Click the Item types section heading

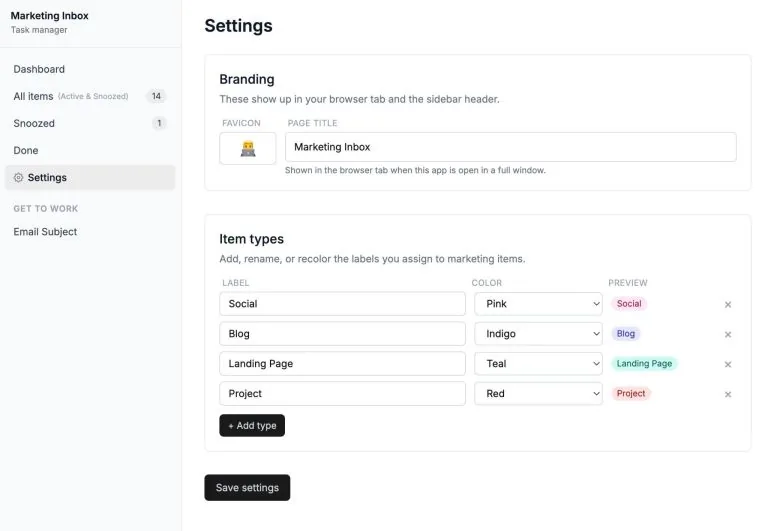(x=251, y=239)
